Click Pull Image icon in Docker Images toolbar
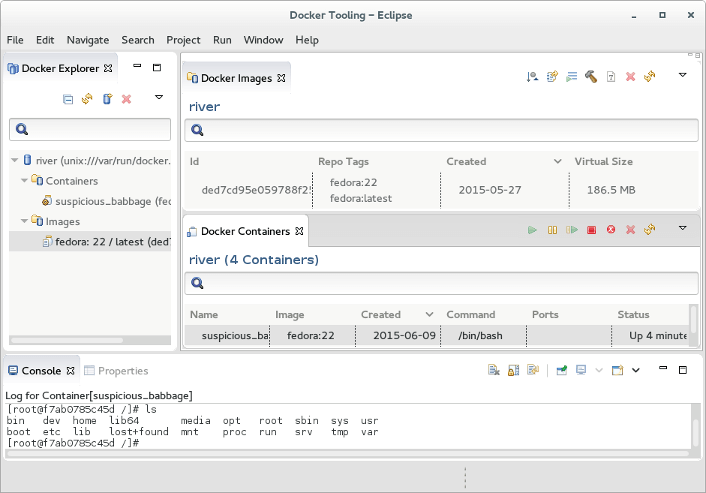Screen dimensions: 706x493 coord(532,77)
